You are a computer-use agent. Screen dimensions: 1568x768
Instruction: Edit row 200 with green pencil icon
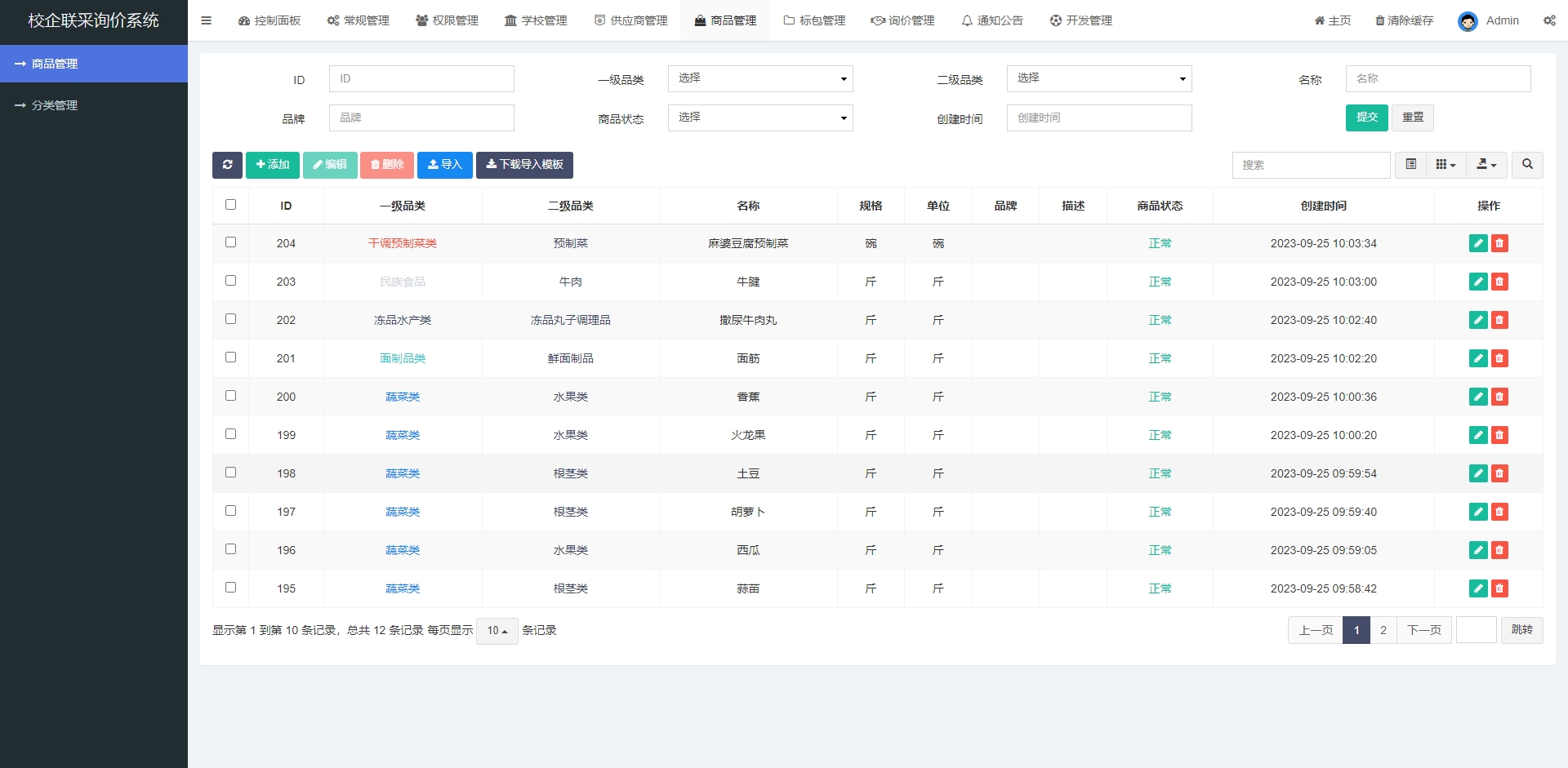click(1478, 397)
